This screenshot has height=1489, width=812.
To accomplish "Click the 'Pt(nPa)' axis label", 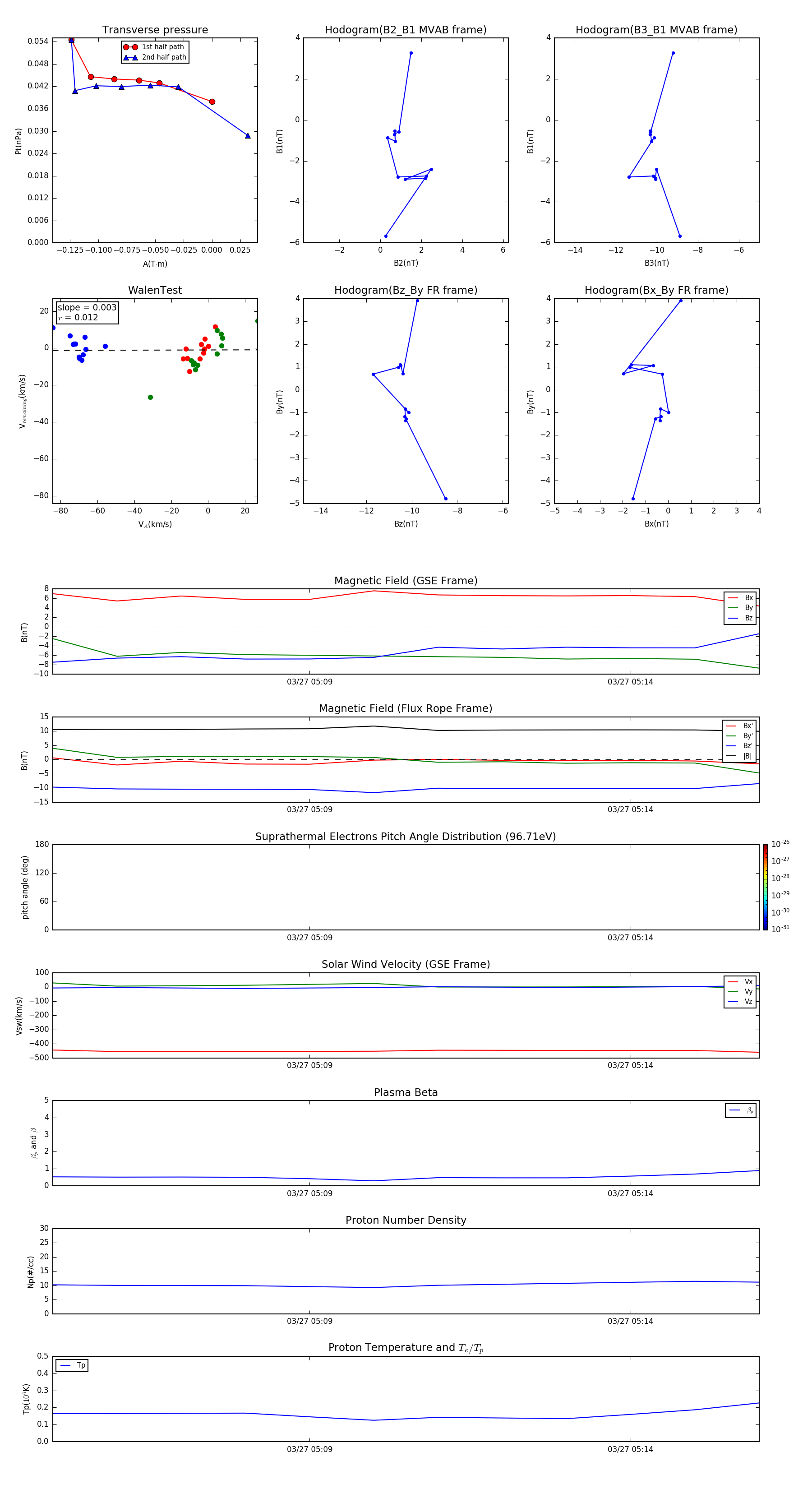I will (x=18, y=141).
